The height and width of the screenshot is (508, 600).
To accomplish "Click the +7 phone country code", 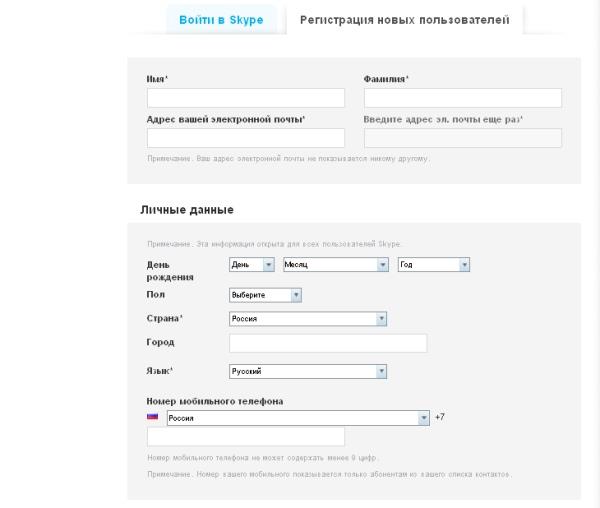I will [x=440, y=417].
